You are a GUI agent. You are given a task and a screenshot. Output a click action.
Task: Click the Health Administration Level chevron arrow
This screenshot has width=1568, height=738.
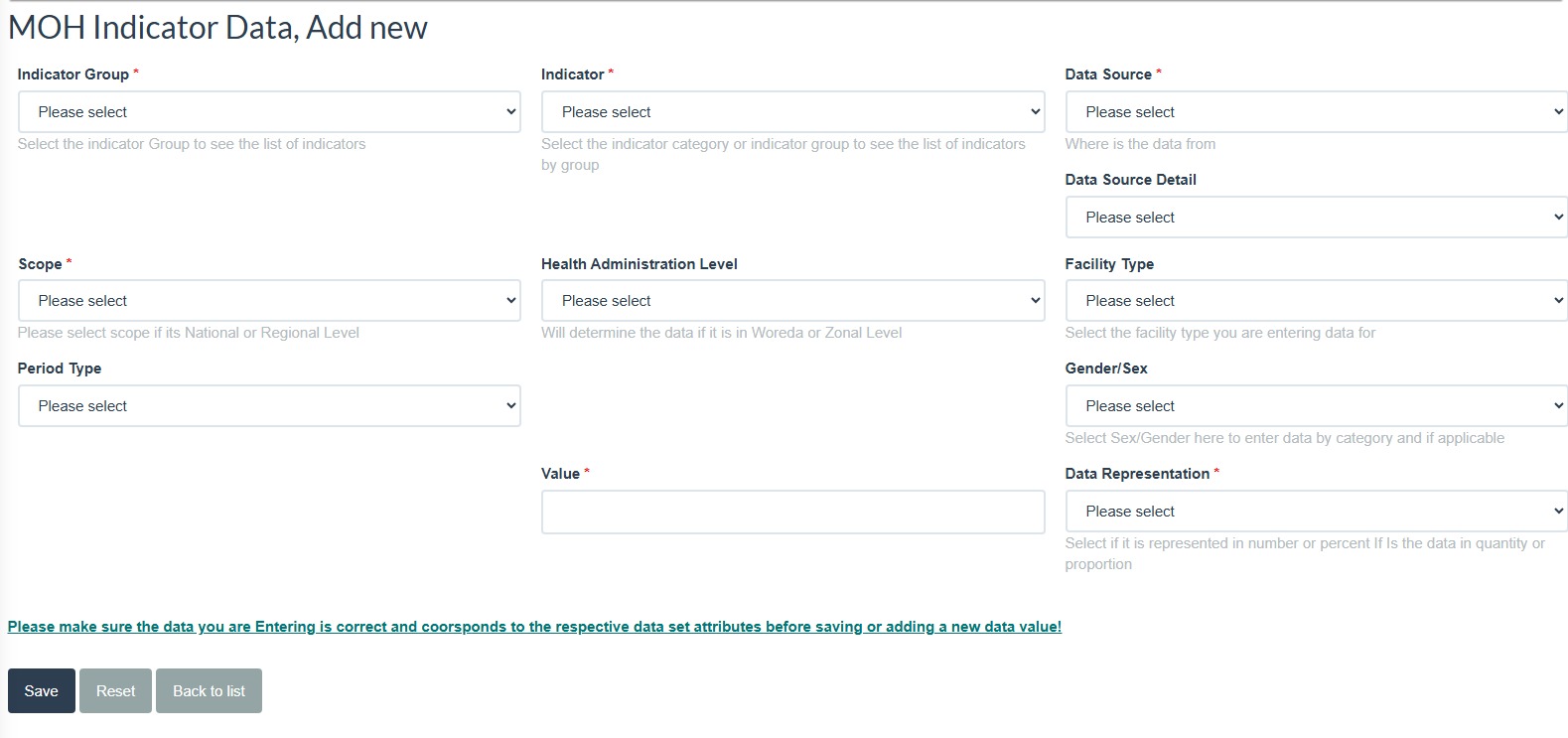1035,301
